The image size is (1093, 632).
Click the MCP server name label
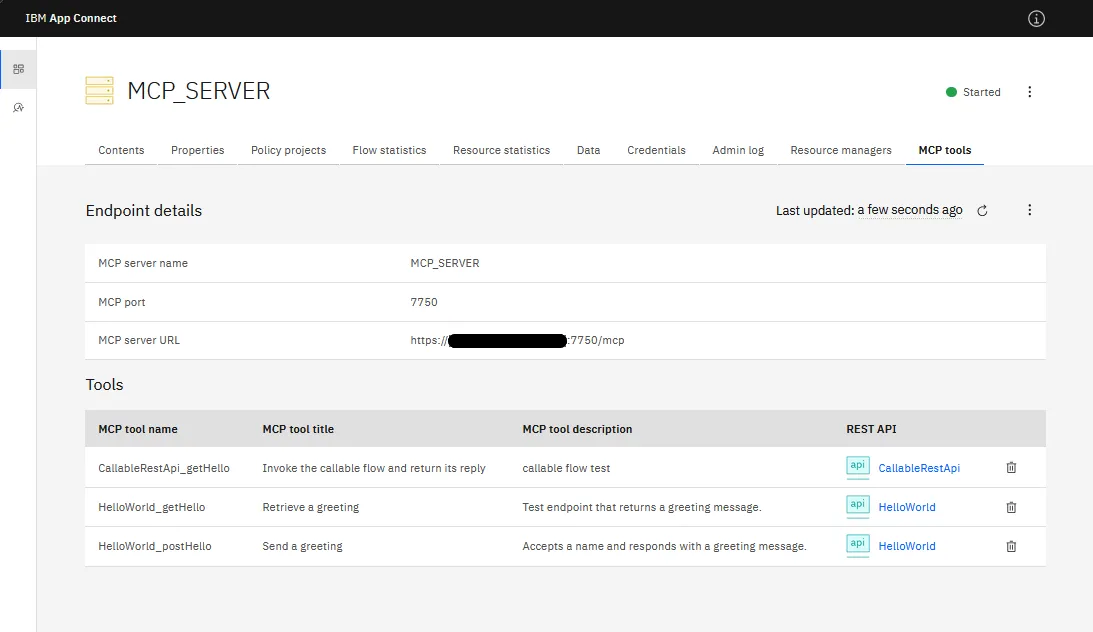(x=143, y=263)
